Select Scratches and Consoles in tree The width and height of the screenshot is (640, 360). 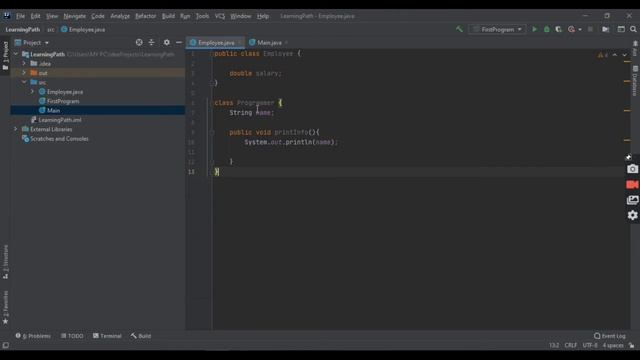tap(59, 139)
